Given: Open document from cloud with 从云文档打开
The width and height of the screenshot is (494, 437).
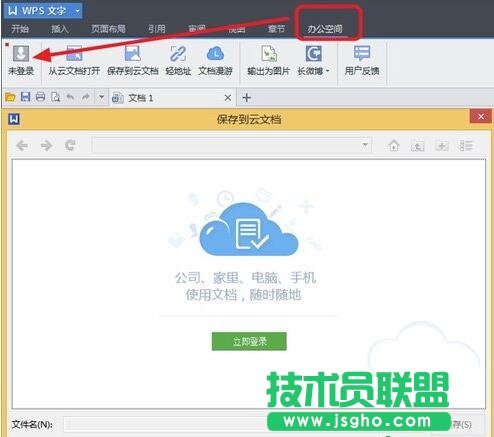Looking at the screenshot, I should coord(74,53).
